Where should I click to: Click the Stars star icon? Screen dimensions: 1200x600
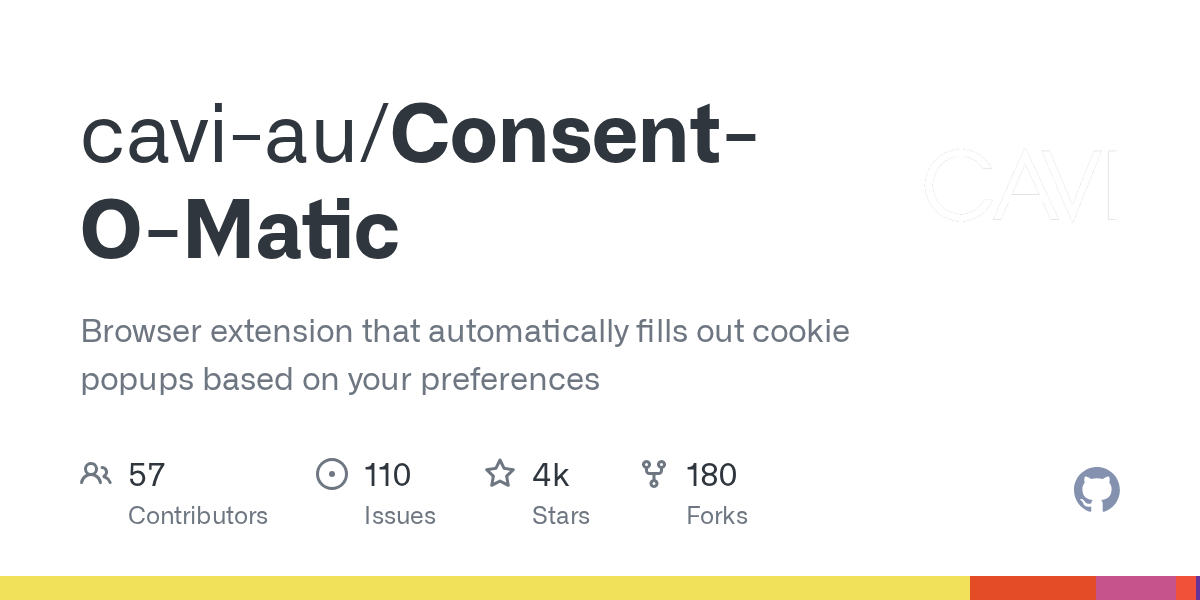pos(500,474)
